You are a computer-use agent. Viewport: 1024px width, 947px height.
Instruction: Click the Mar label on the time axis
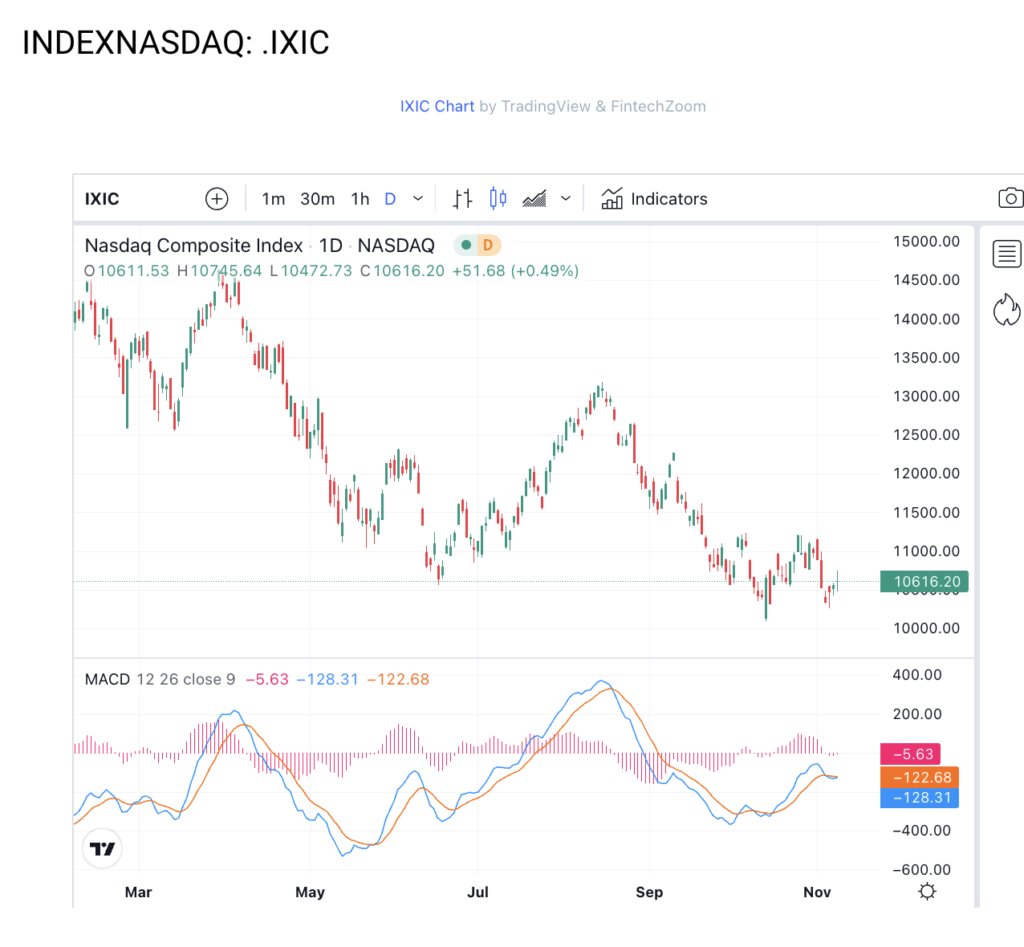[x=138, y=892]
